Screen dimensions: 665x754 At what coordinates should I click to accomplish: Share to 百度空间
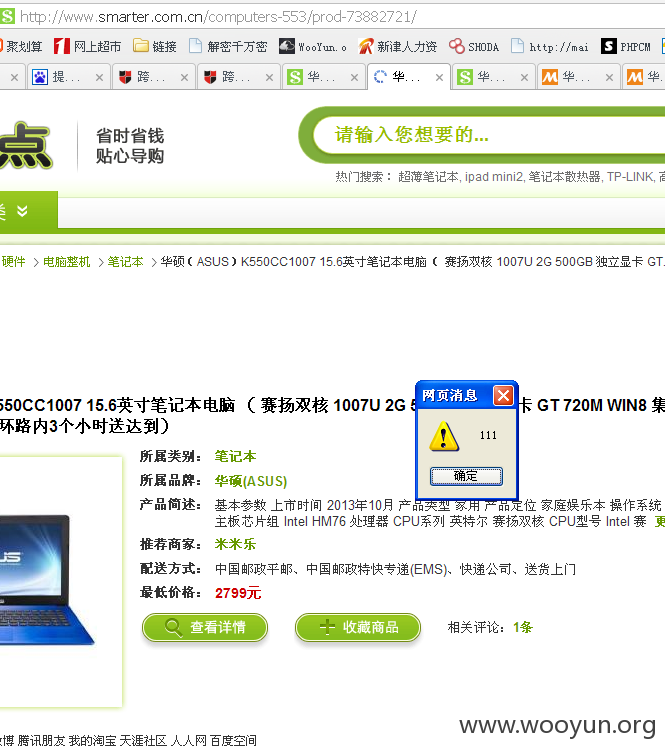233,741
